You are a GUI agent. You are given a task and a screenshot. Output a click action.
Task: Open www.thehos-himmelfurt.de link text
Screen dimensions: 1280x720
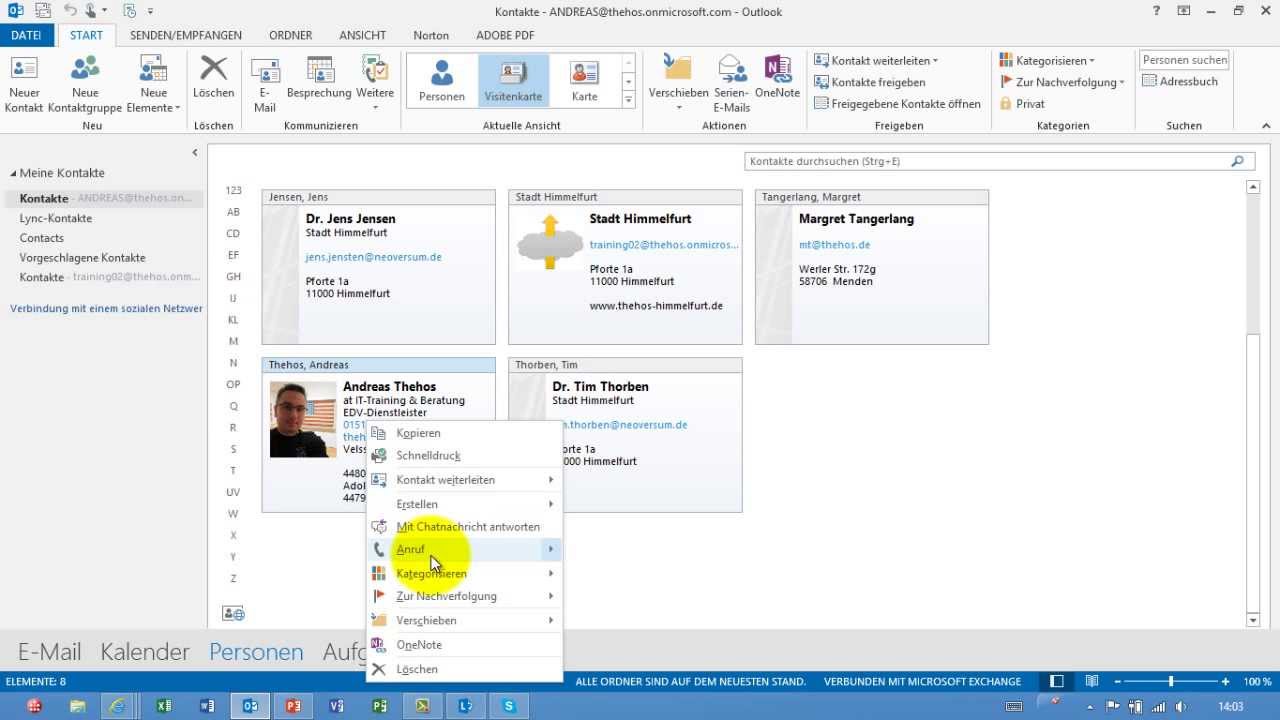pyautogui.click(x=656, y=305)
